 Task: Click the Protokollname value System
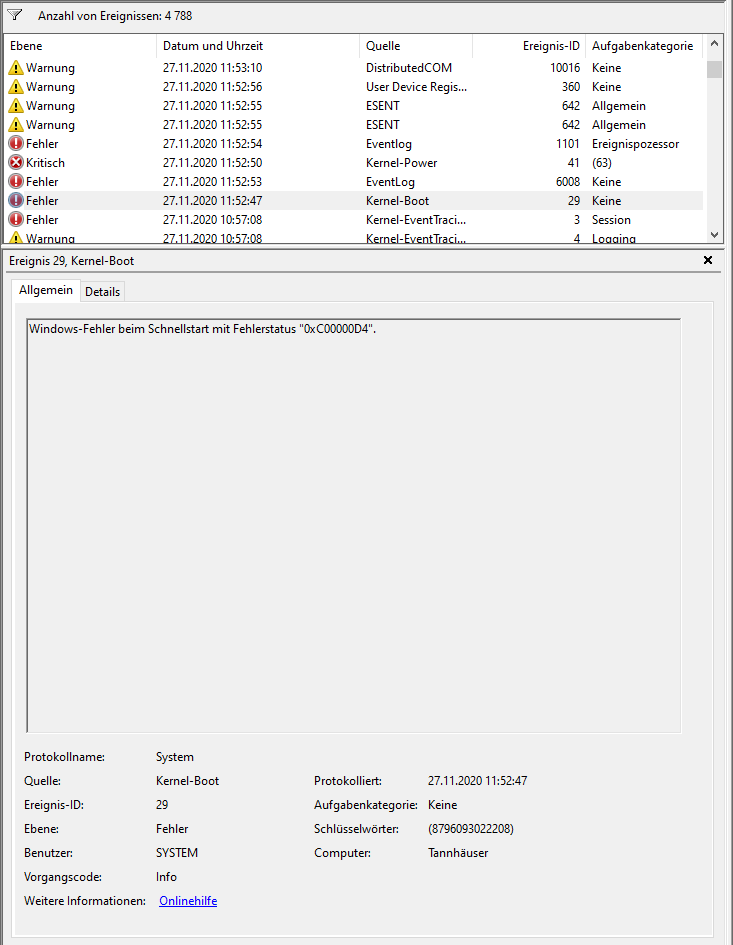click(x=175, y=756)
